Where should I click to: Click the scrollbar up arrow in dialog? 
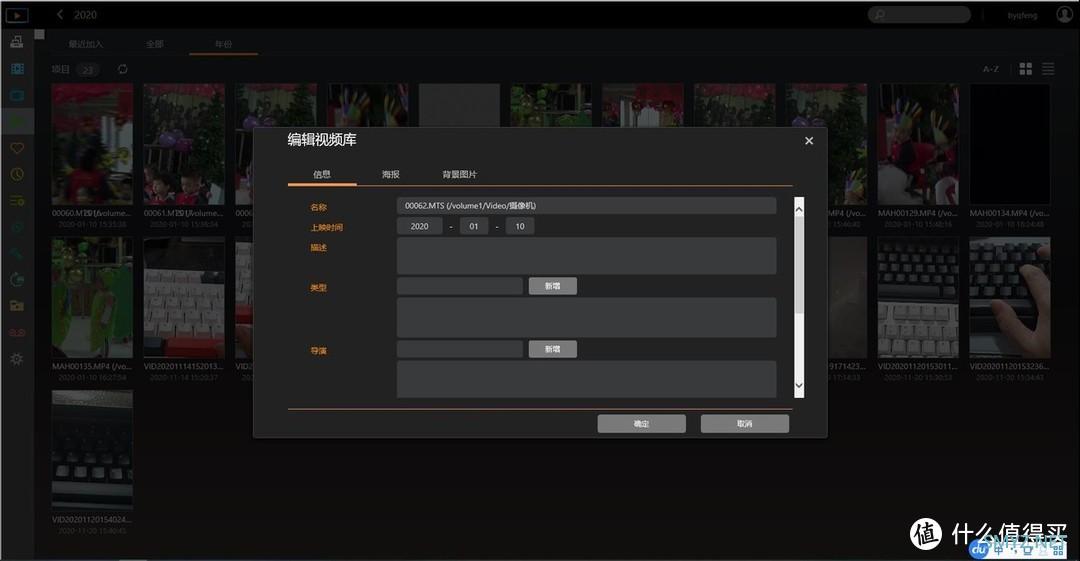tap(798, 205)
